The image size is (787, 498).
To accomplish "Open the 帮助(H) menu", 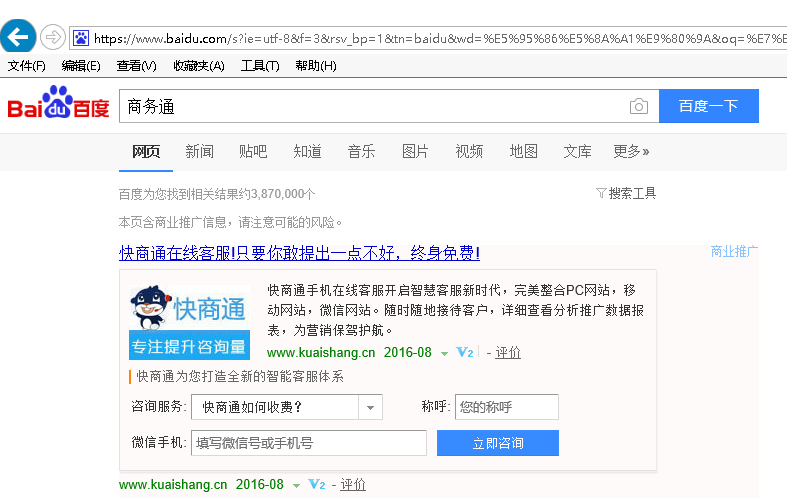I will (x=316, y=66).
